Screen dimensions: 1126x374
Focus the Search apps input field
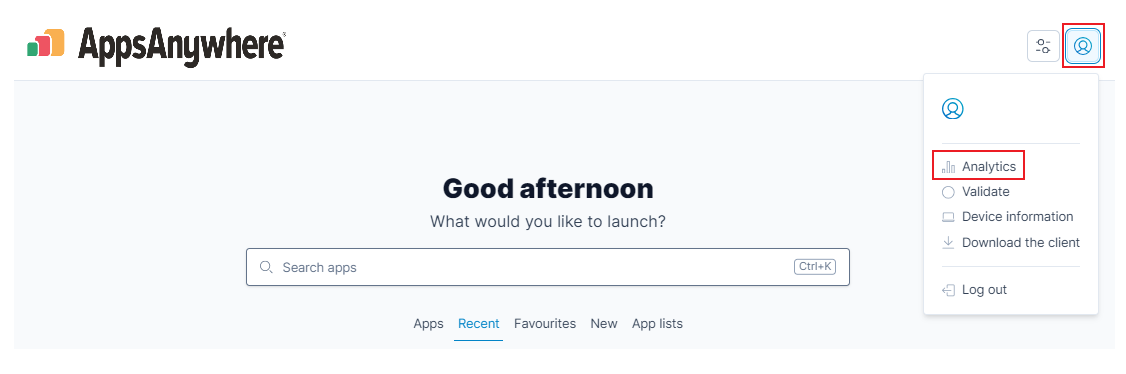coord(548,267)
